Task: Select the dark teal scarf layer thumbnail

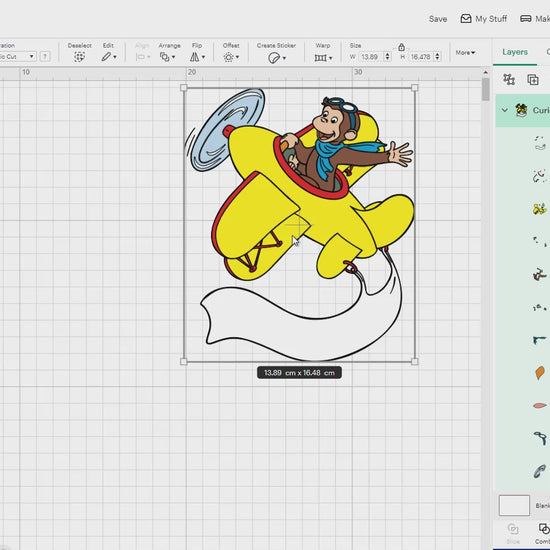Action: [x=540, y=340]
